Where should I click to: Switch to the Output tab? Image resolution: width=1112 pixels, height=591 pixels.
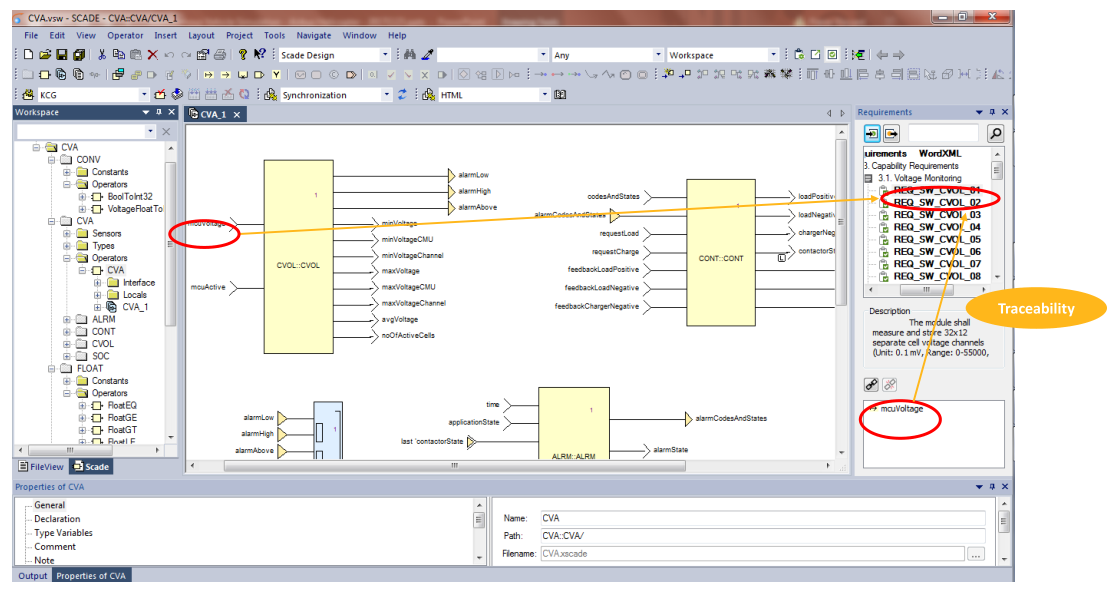click(32, 575)
